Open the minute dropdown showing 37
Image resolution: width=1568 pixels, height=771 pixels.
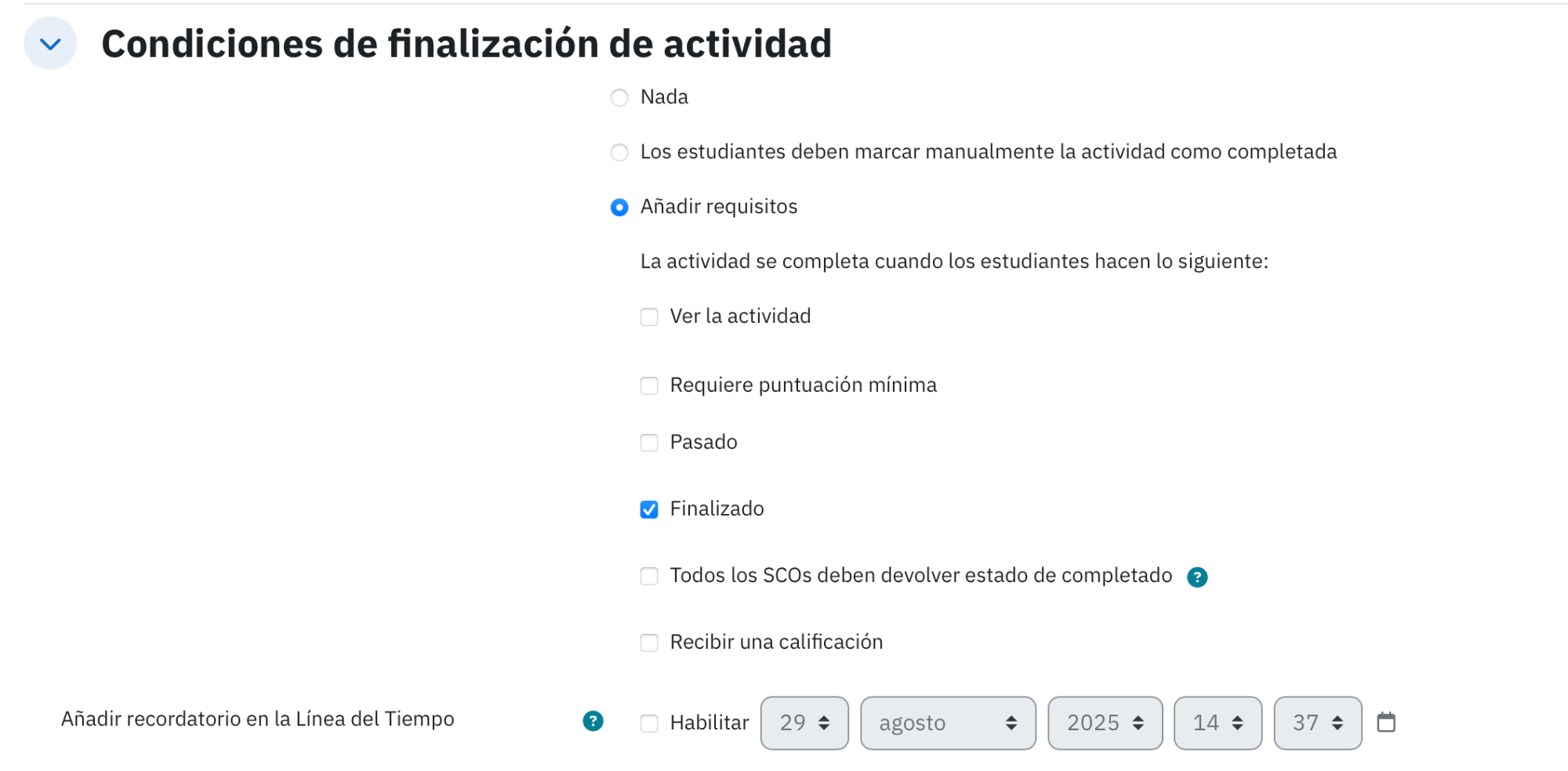pyautogui.click(x=1318, y=723)
